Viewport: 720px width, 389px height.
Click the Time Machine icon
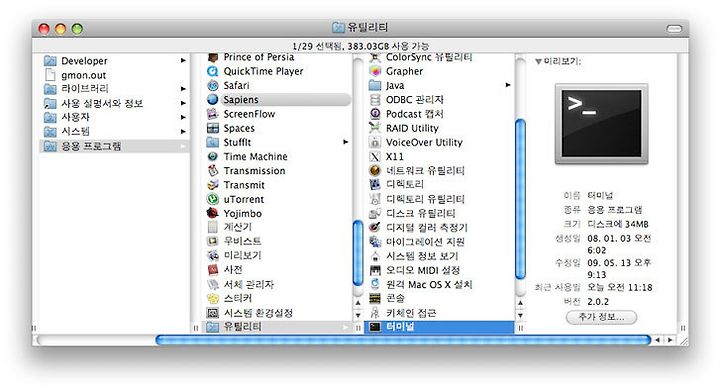(212, 157)
